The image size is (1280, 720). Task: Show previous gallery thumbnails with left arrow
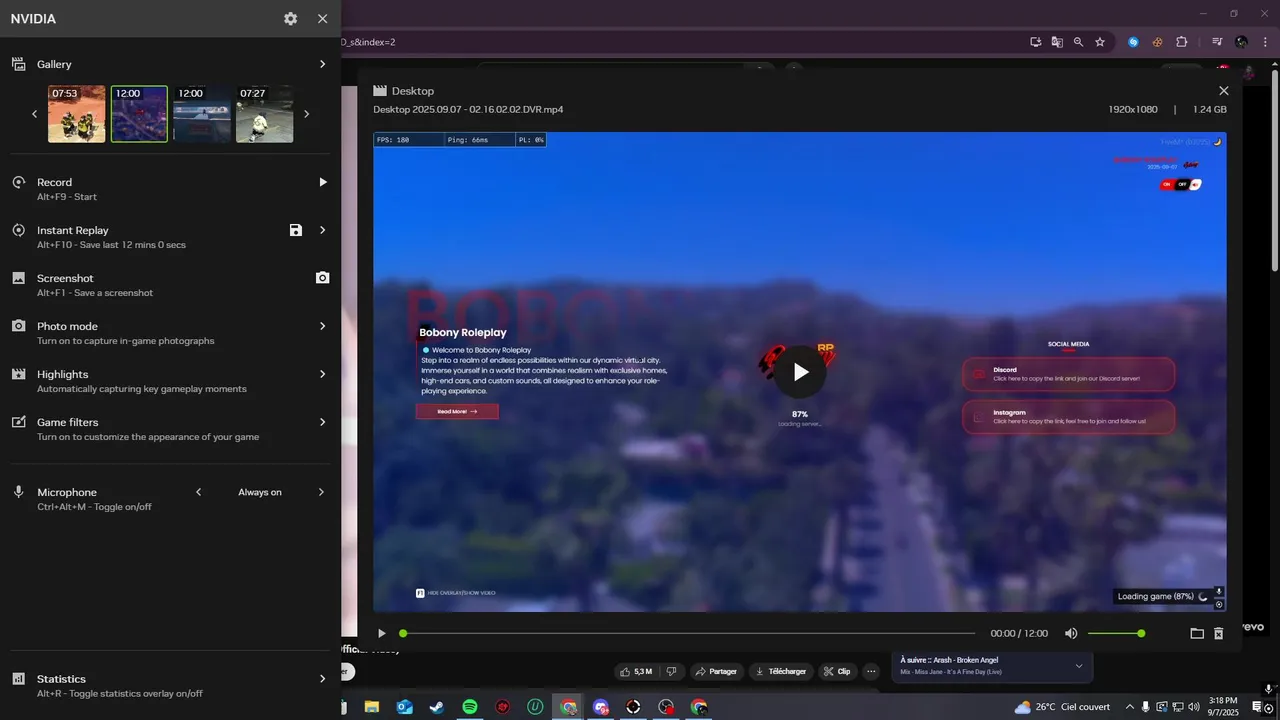34,114
